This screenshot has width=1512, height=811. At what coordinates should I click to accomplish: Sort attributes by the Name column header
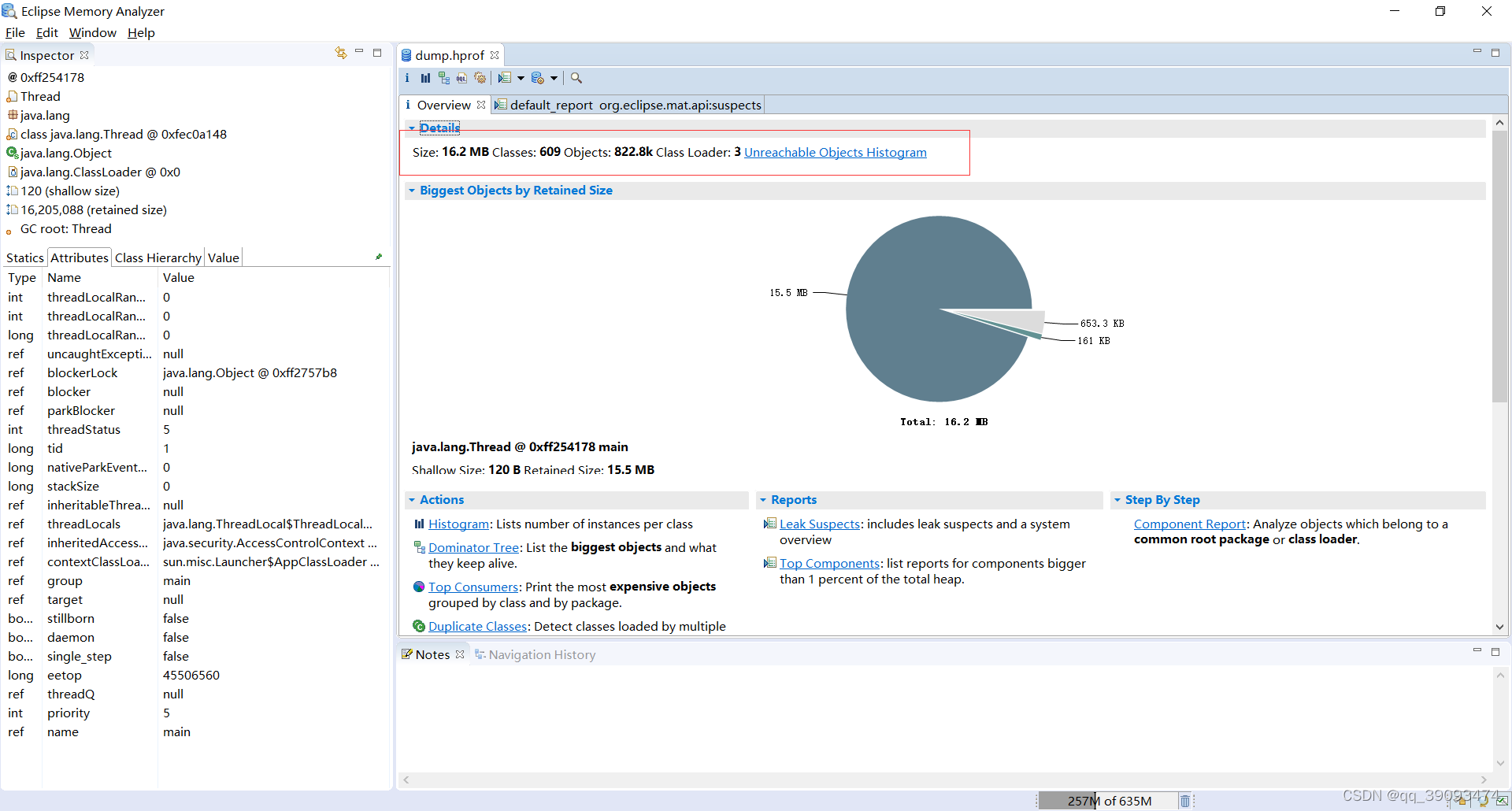click(x=99, y=278)
